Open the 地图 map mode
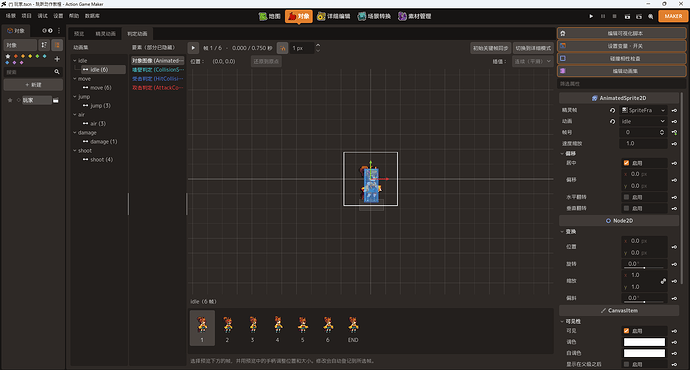This screenshot has width=690, height=370. pyautogui.click(x=270, y=16)
